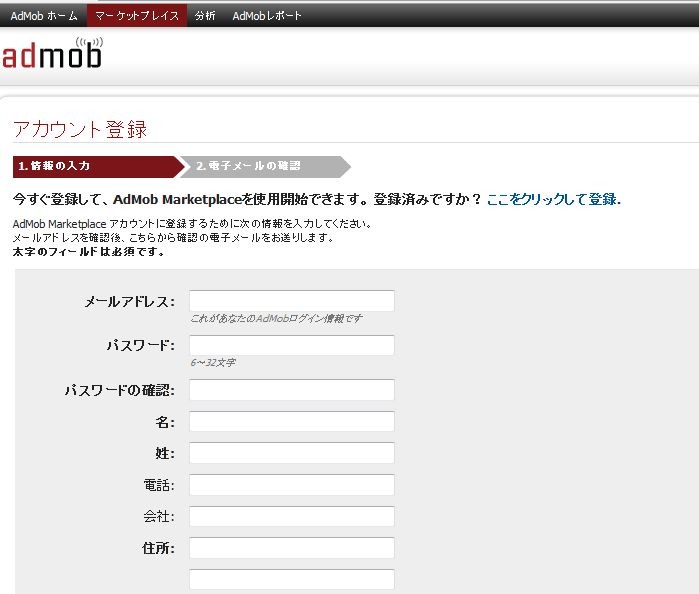Open the AdMob ホーム menu item
Image resolution: width=699 pixels, height=594 pixels.
click(44, 15)
